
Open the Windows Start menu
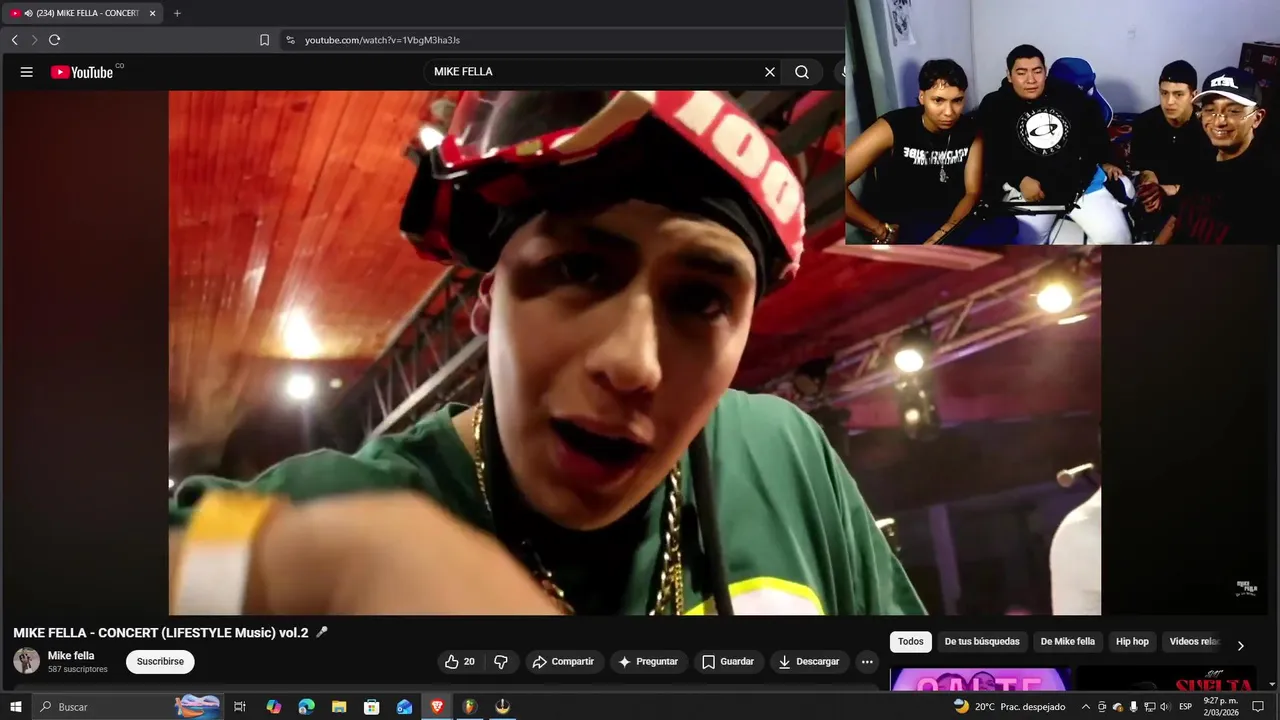tap(15, 706)
